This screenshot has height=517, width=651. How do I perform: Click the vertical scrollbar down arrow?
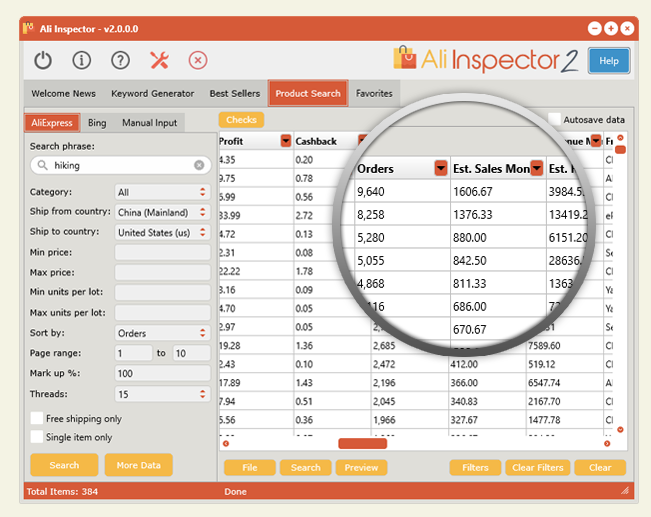[x=620, y=429]
